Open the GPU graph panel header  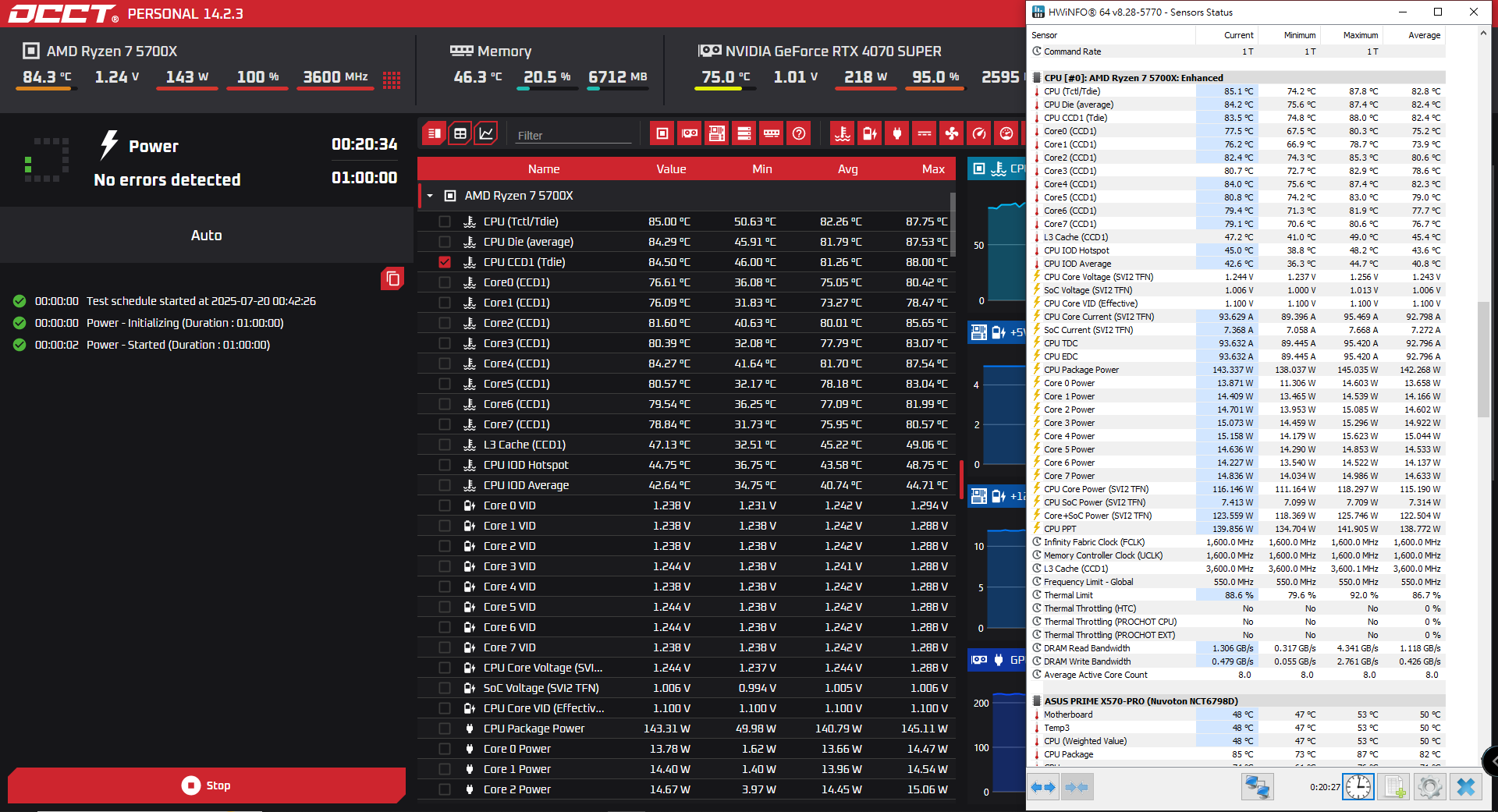pyautogui.click(x=997, y=660)
